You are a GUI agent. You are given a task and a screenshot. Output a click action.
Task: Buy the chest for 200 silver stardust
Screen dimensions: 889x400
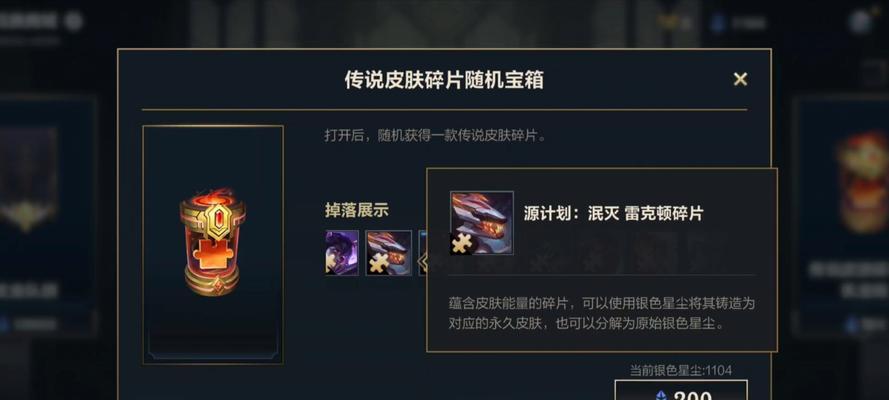681,391
